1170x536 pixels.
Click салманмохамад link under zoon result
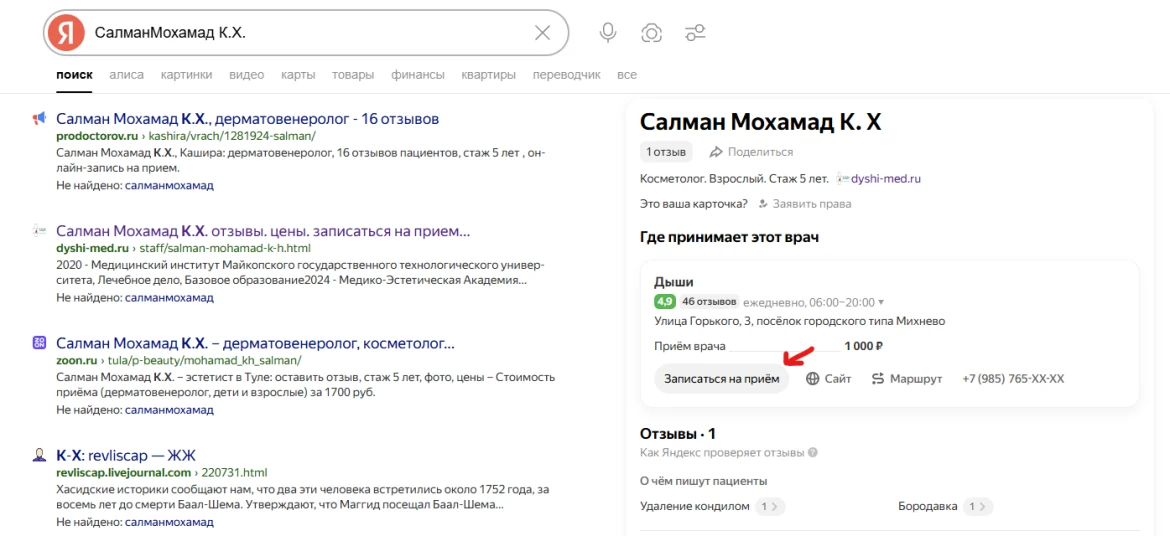point(169,410)
